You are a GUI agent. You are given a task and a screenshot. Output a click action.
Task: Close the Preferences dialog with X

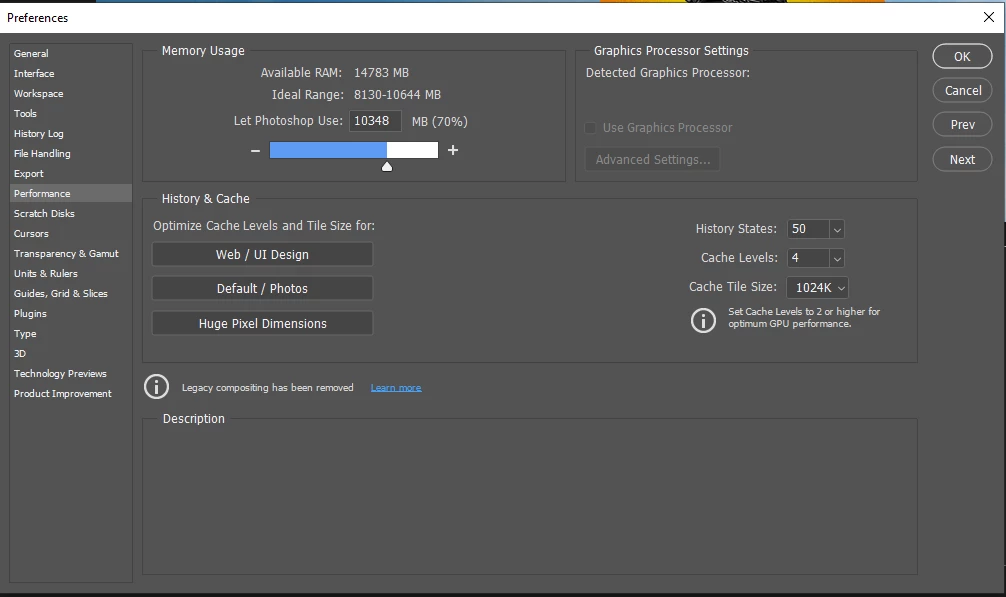[989, 17]
